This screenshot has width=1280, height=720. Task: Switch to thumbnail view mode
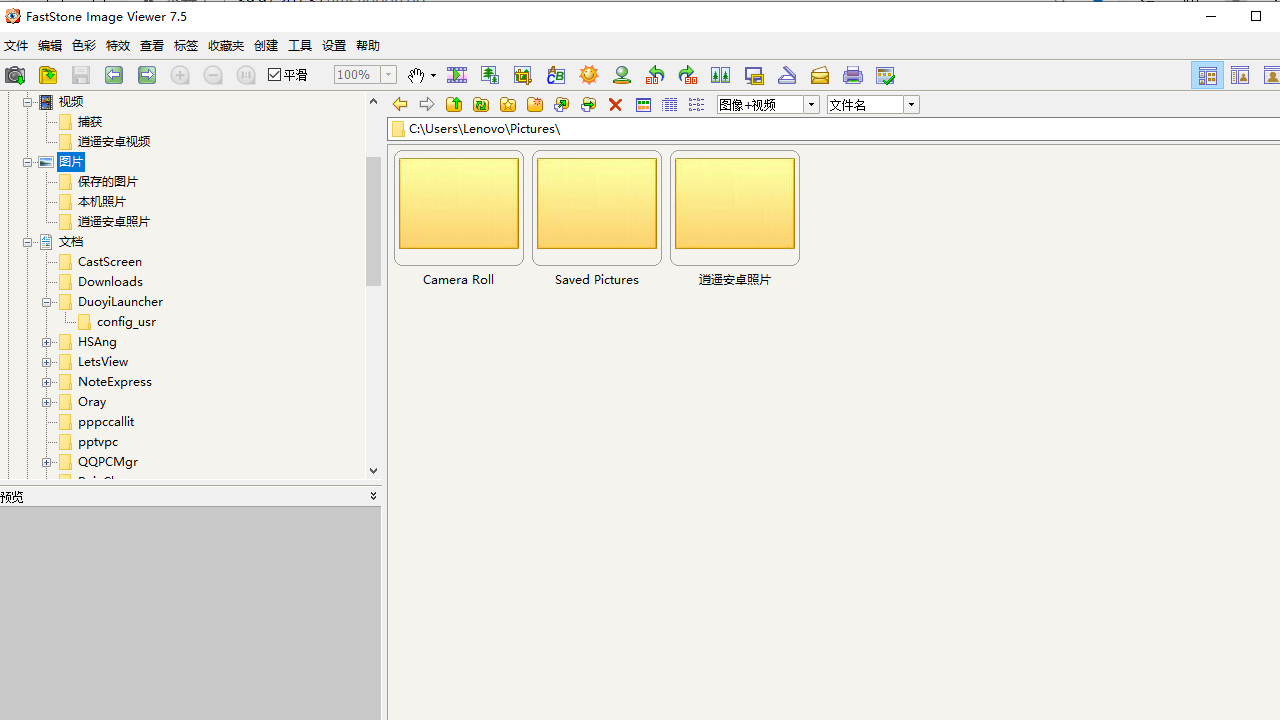click(642, 104)
